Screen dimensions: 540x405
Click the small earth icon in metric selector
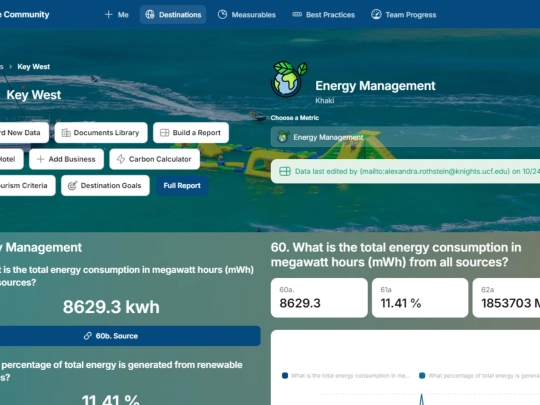283,137
